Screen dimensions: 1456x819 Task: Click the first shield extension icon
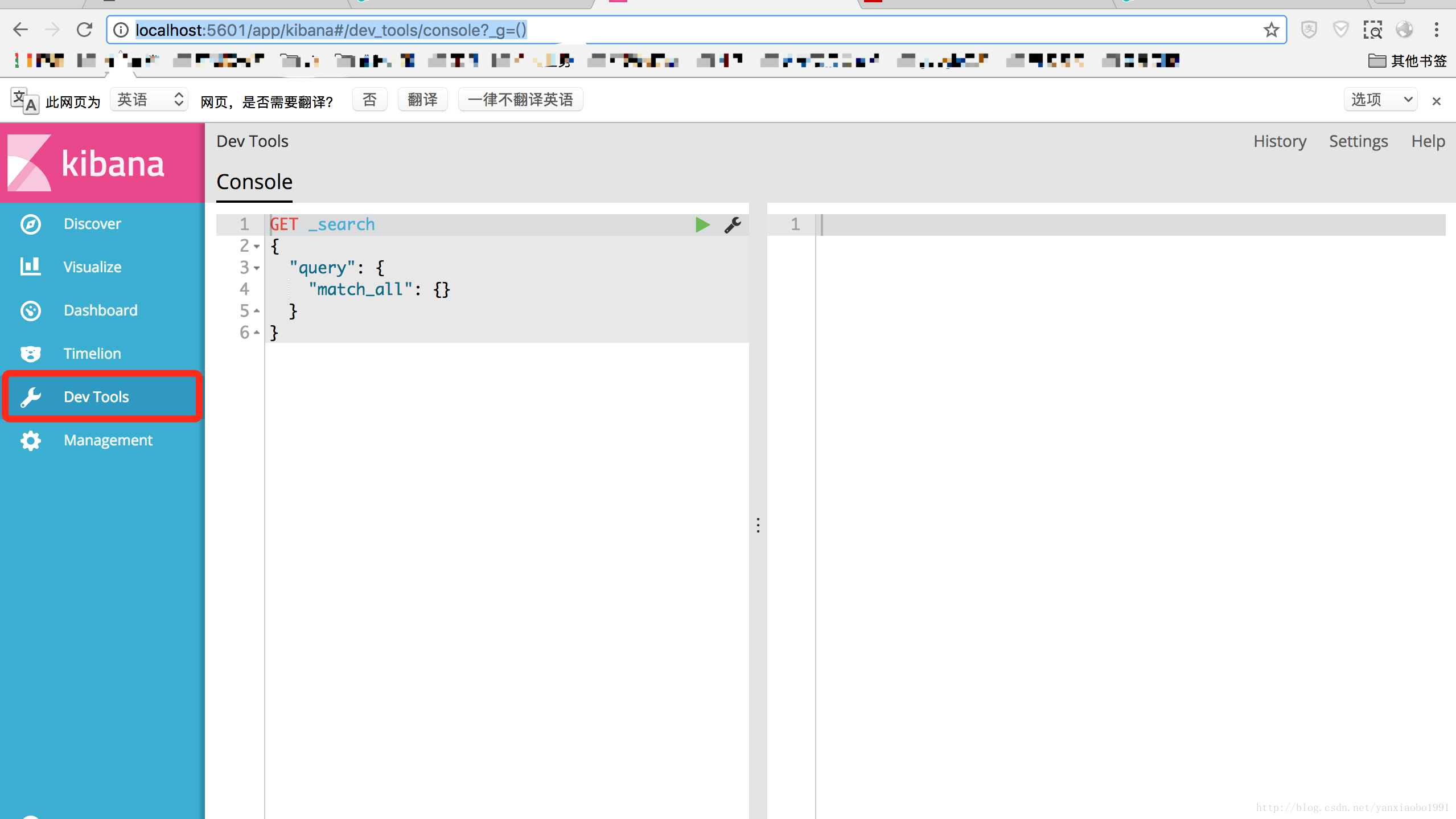[x=1309, y=30]
